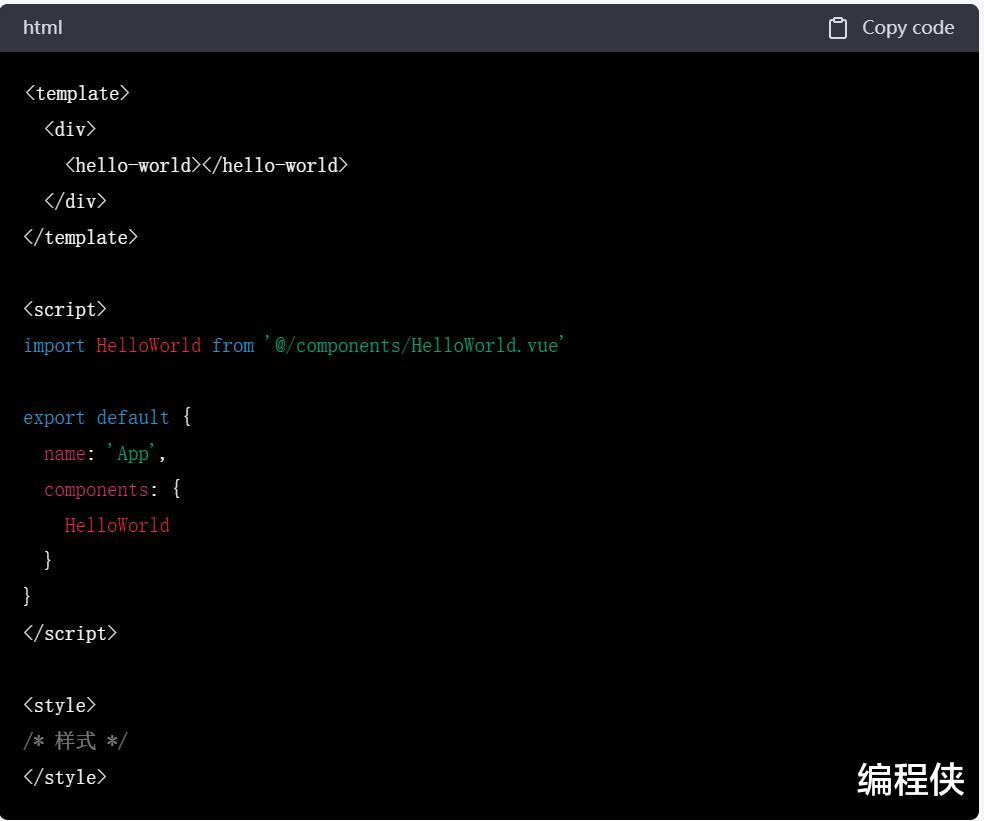Click the Copy code button label
Viewport: 984px width, 821px height.
pyautogui.click(x=907, y=28)
